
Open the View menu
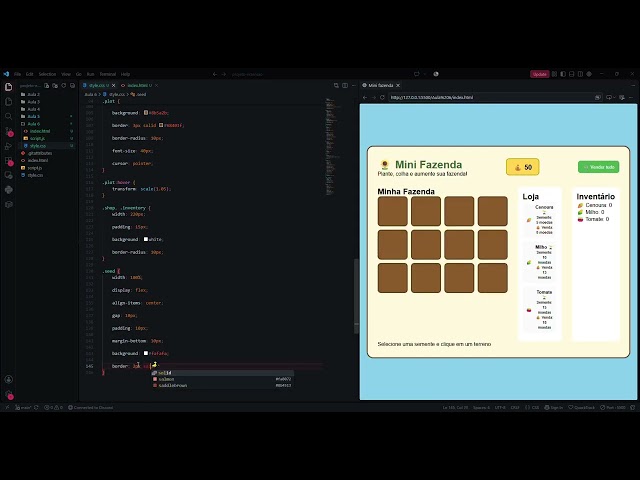coord(66,74)
